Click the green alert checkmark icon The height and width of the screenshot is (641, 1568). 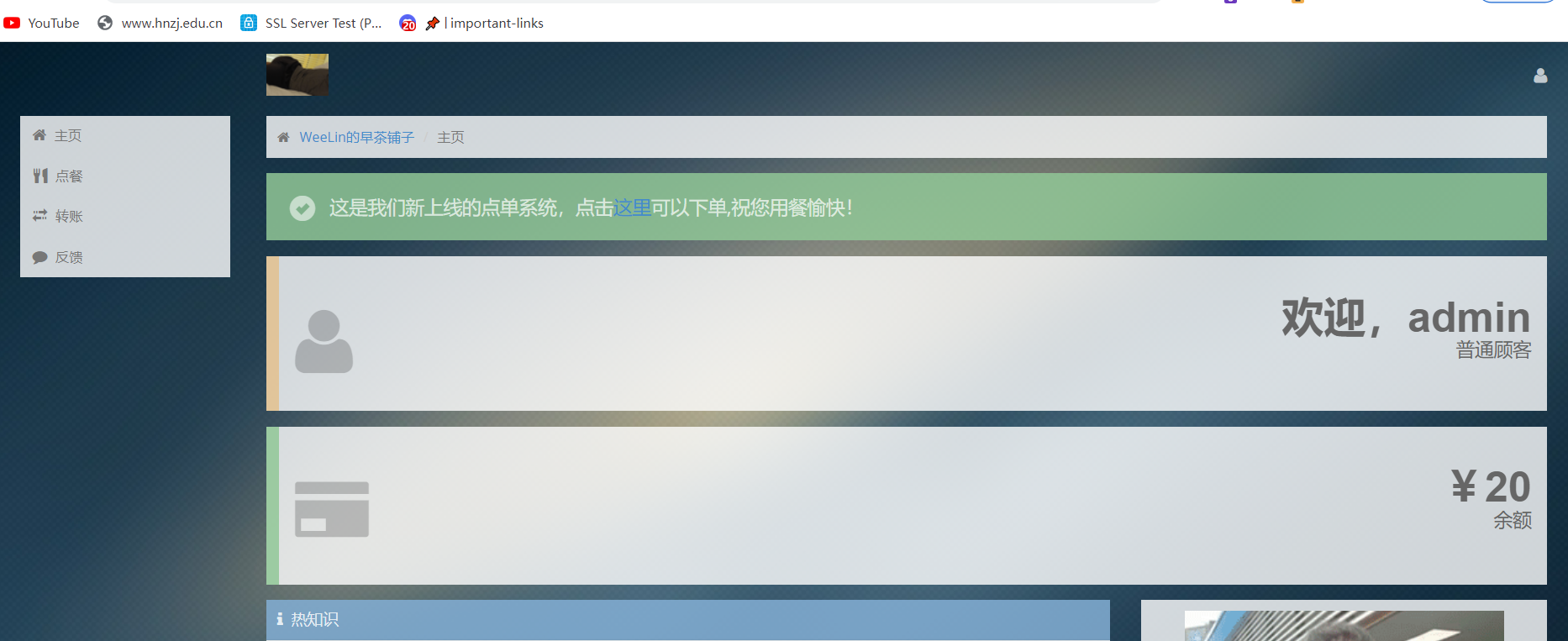click(x=303, y=208)
